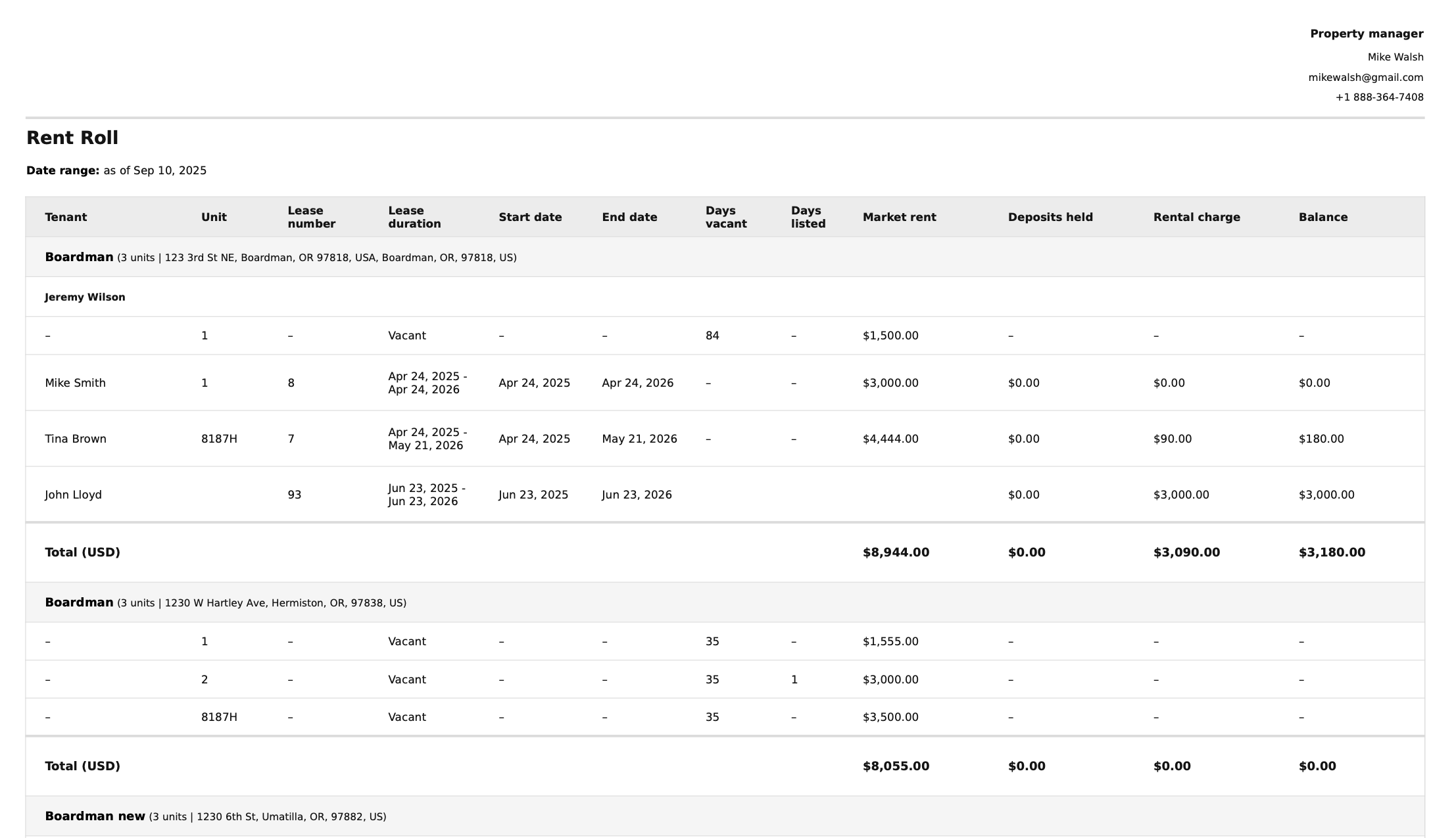Click John Lloyd's $3,000.00 rental charge

tap(1181, 495)
